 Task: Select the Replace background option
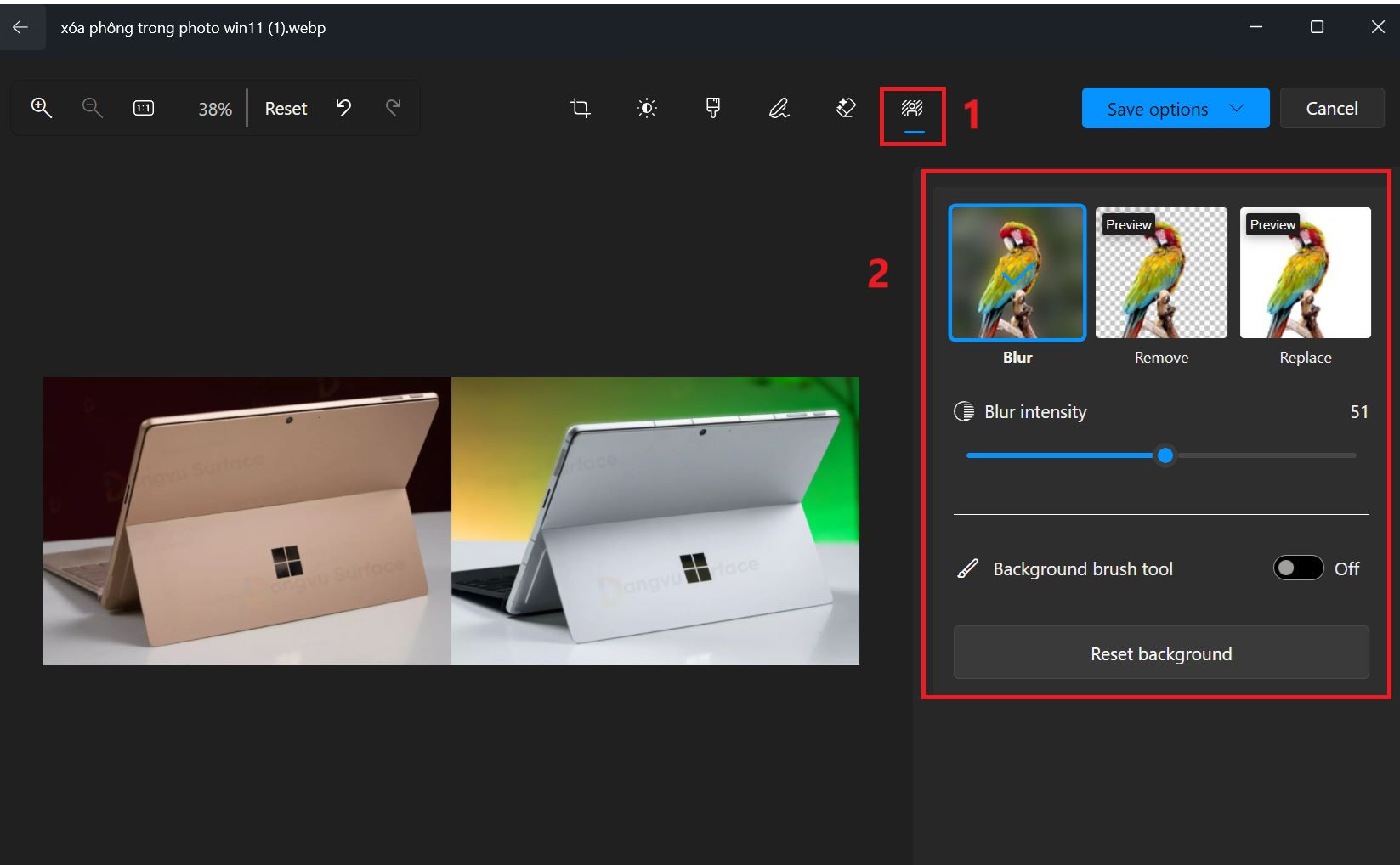[x=1305, y=274]
